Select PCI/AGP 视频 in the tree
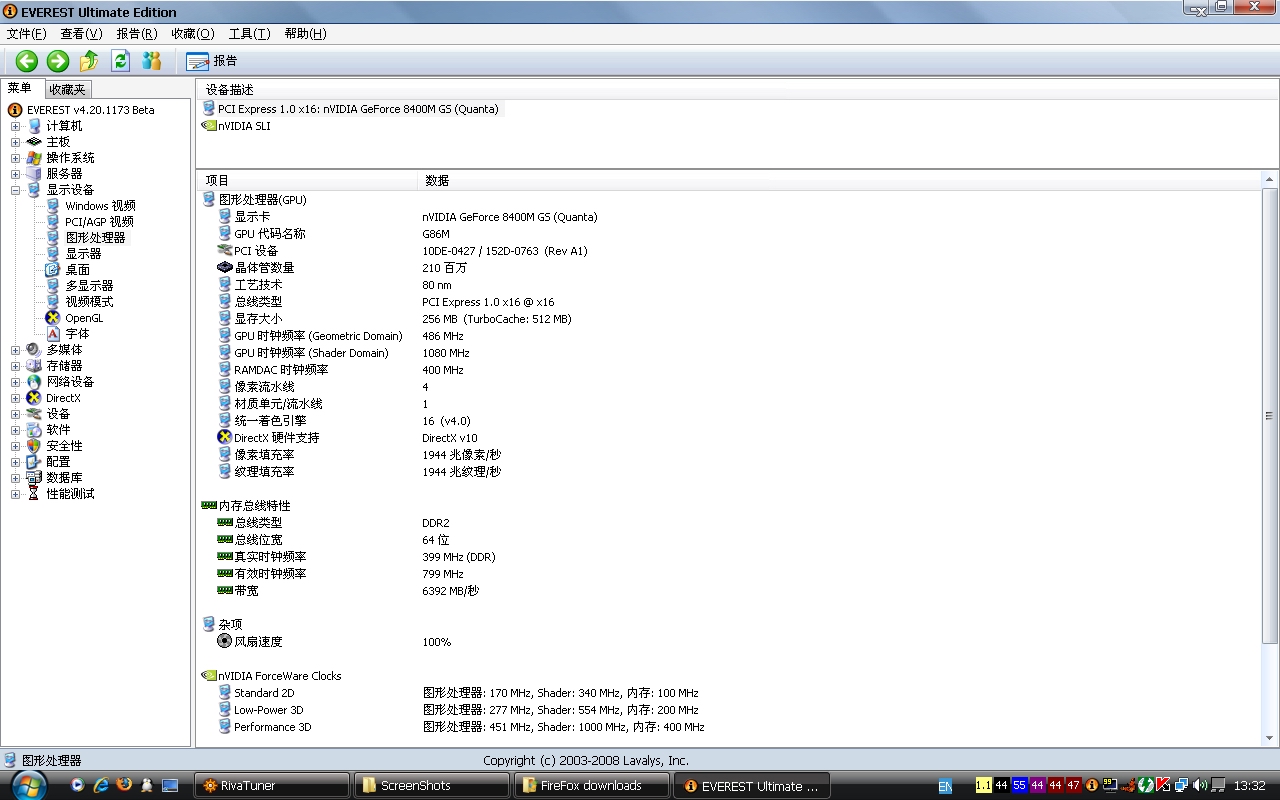1280x800 pixels. click(x=99, y=222)
